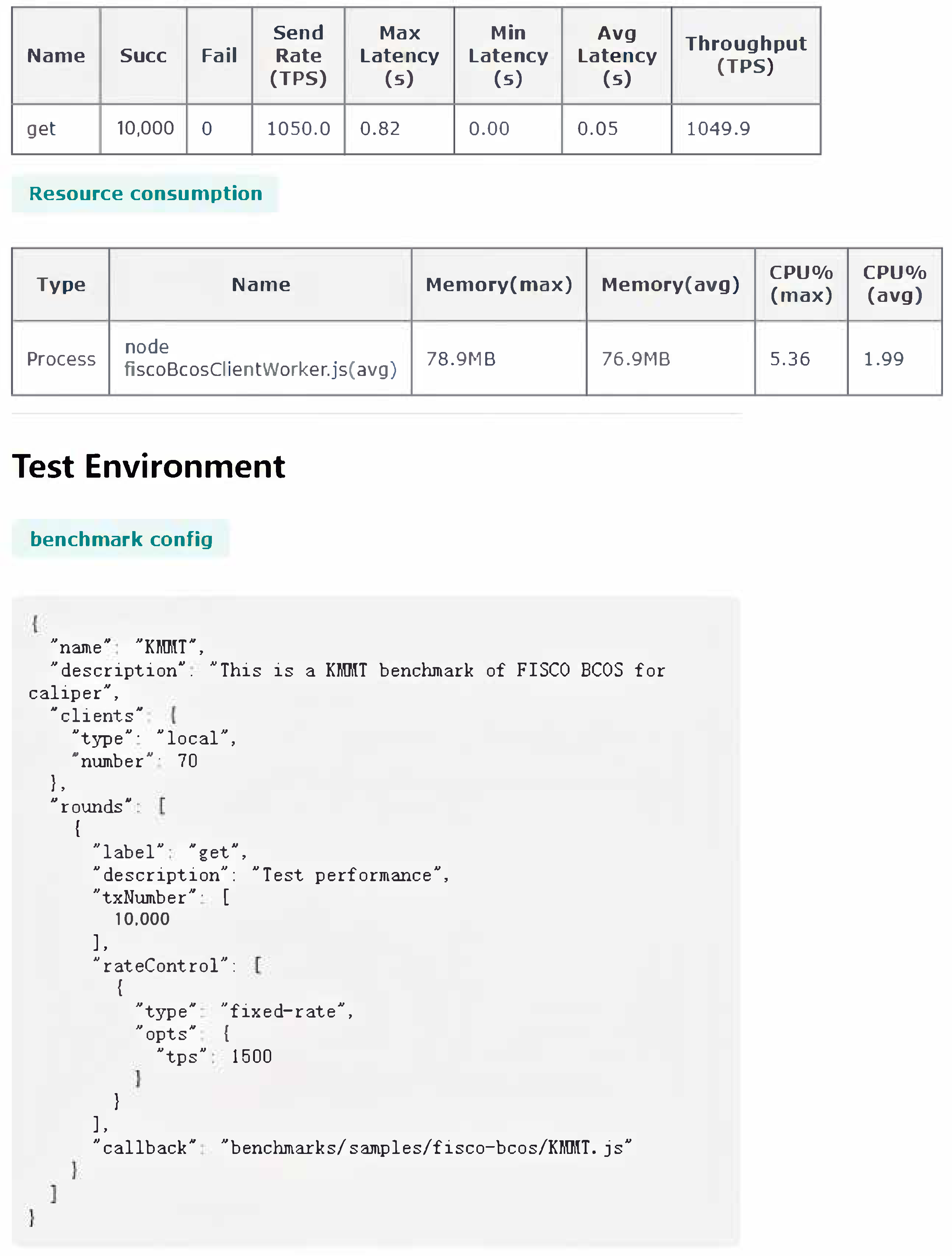Click the Max Latency column header
Viewport: 952px width, 1256px height.
(399, 56)
